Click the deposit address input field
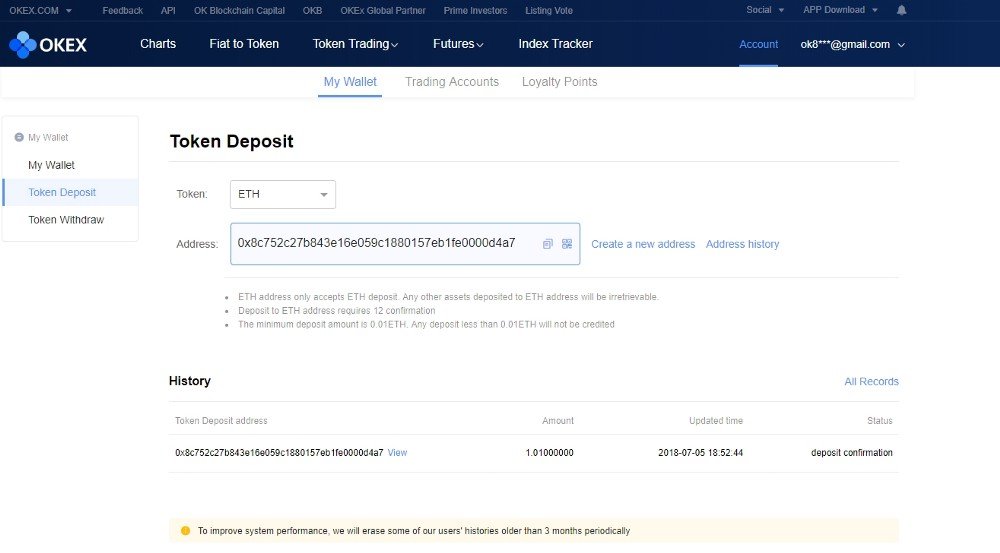The width and height of the screenshot is (1000, 553). tap(405, 244)
